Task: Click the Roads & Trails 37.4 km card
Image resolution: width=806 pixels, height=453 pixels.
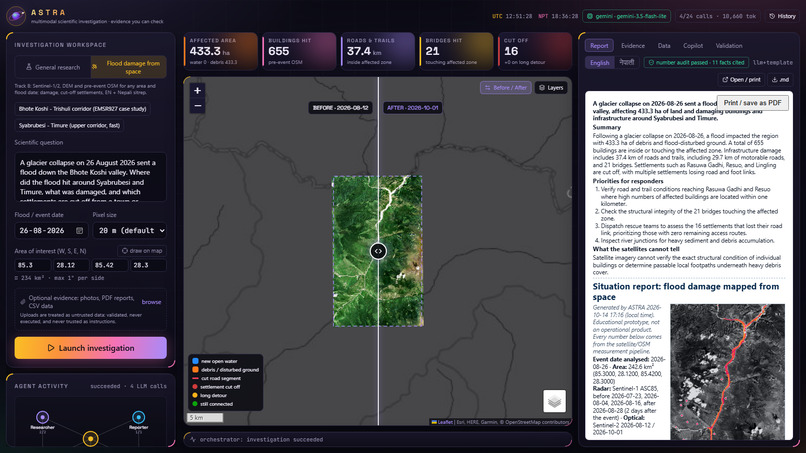Action: click(378, 51)
